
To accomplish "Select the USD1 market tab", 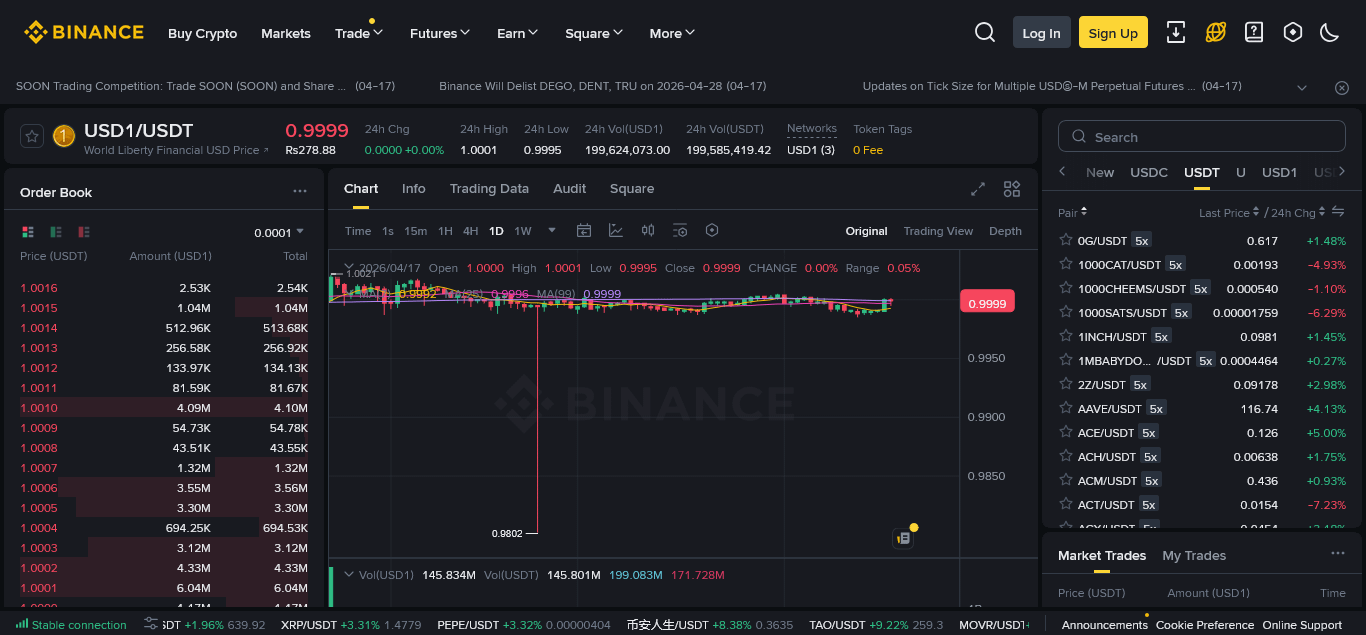I will pyautogui.click(x=1279, y=172).
